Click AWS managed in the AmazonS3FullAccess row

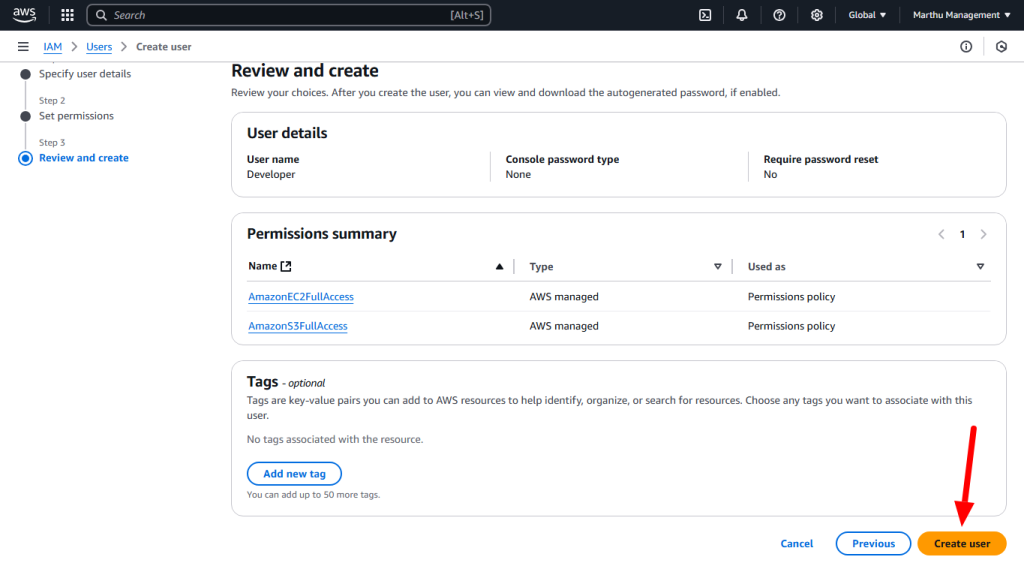564,326
